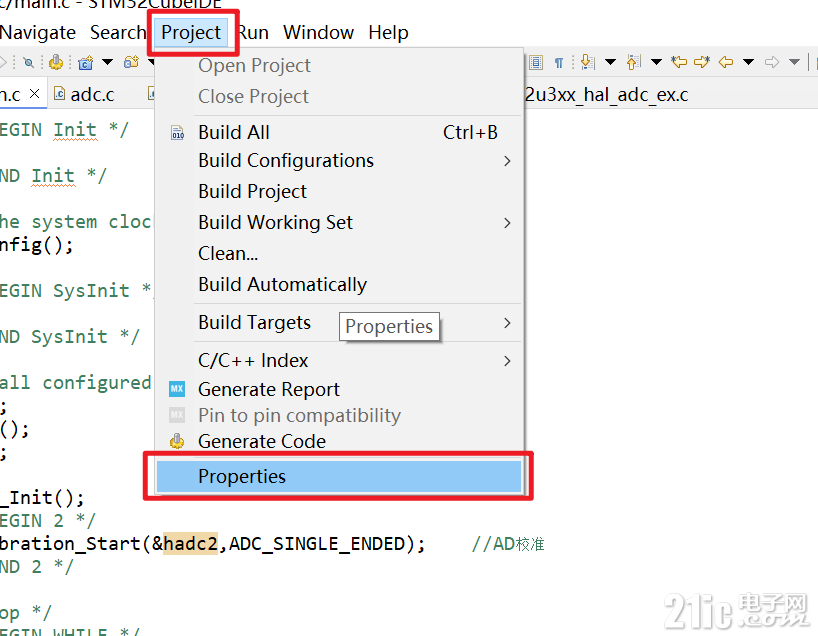Expand the Build Configurations submenu
Viewport: 818px width, 636px height.
point(339,161)
